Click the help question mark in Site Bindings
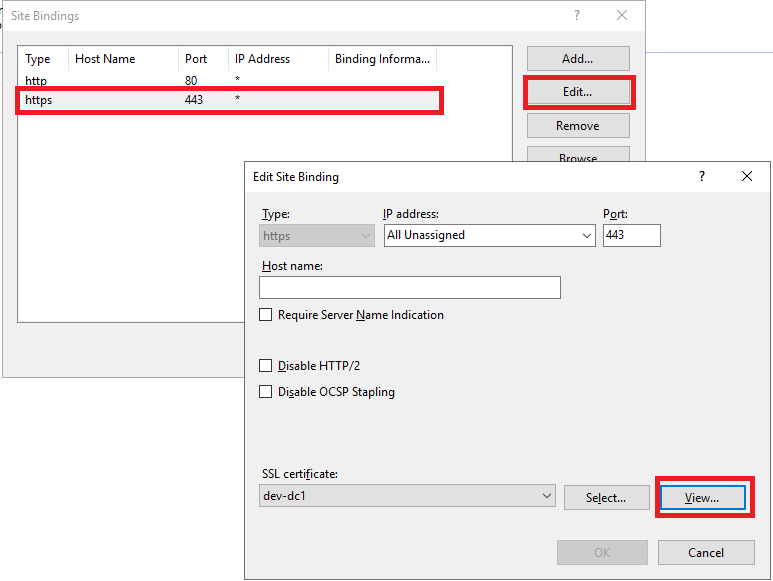 coord(576,16)
